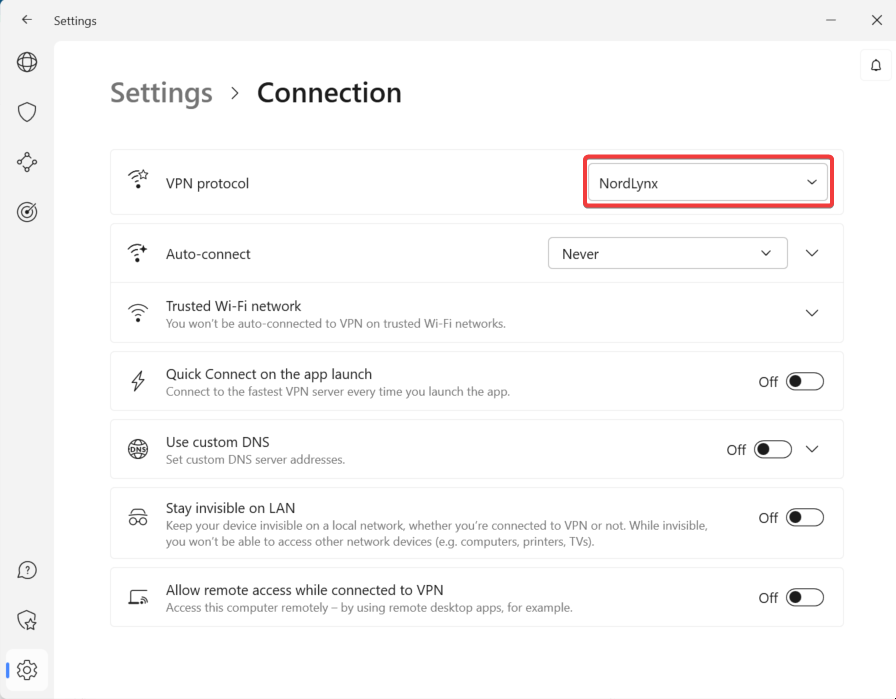Open Meshnet from the sidebar

point(26,161)
